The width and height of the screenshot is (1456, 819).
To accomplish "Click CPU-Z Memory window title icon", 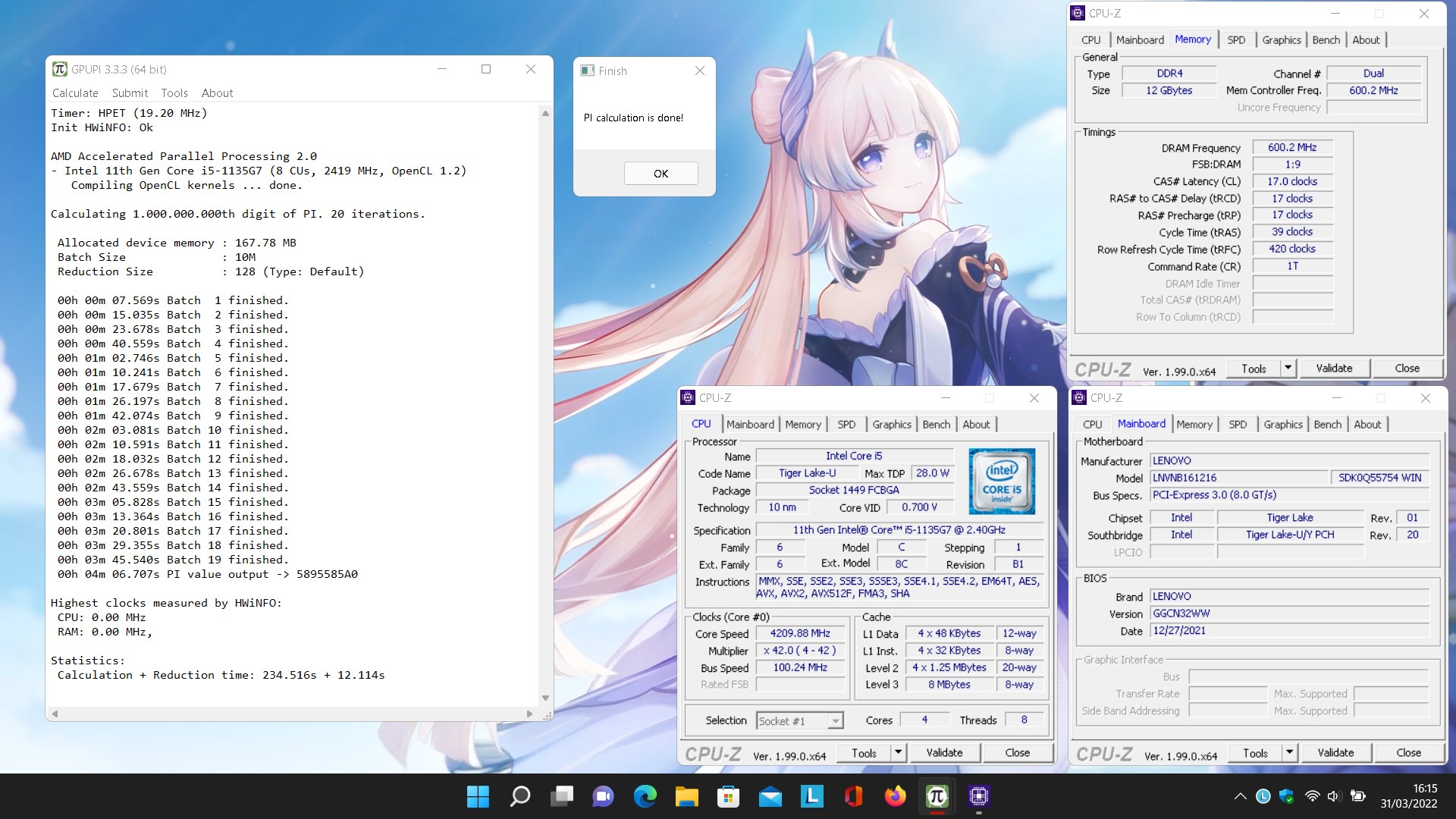I will [x=1078, y=13].
